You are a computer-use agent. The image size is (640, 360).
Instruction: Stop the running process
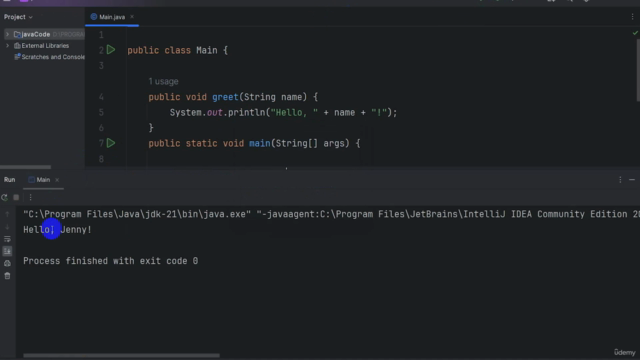pos(16,198)
